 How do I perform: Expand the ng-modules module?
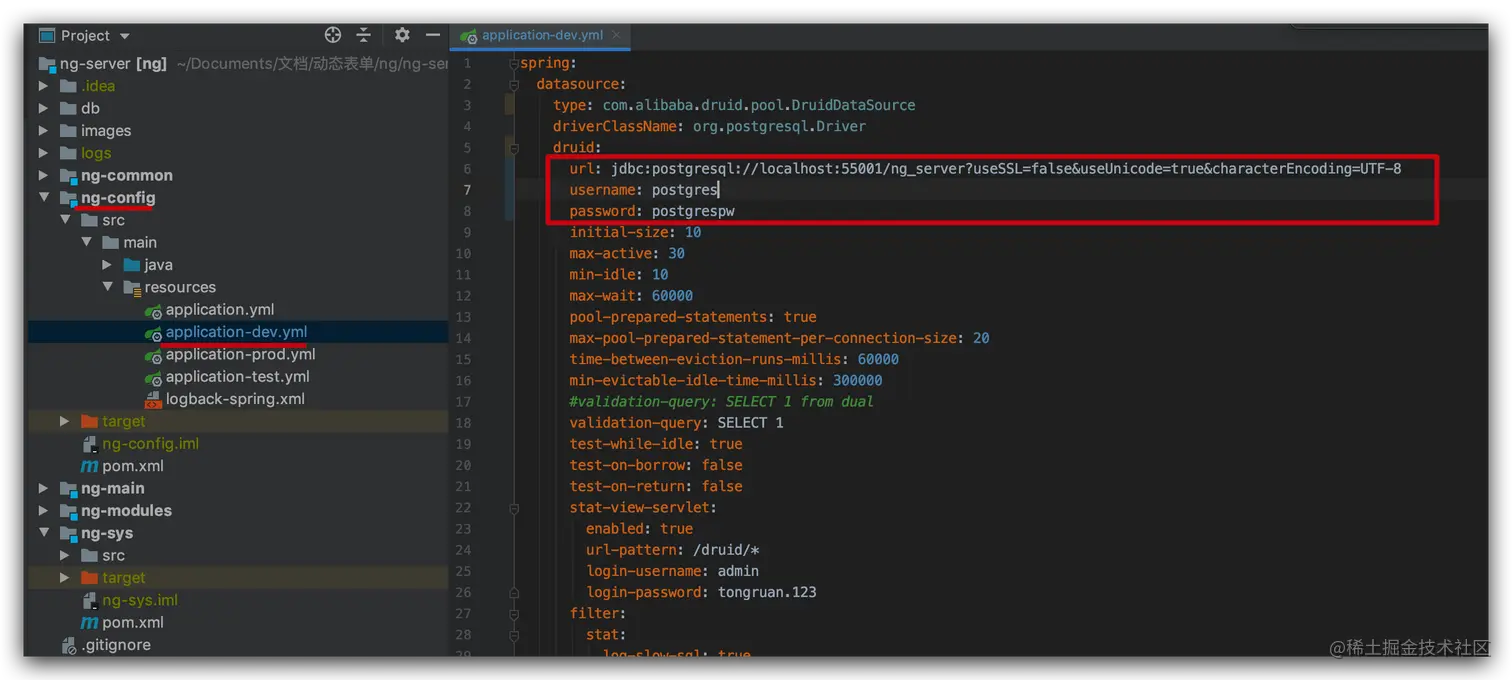pyautogui.click(x=43, y=510)
